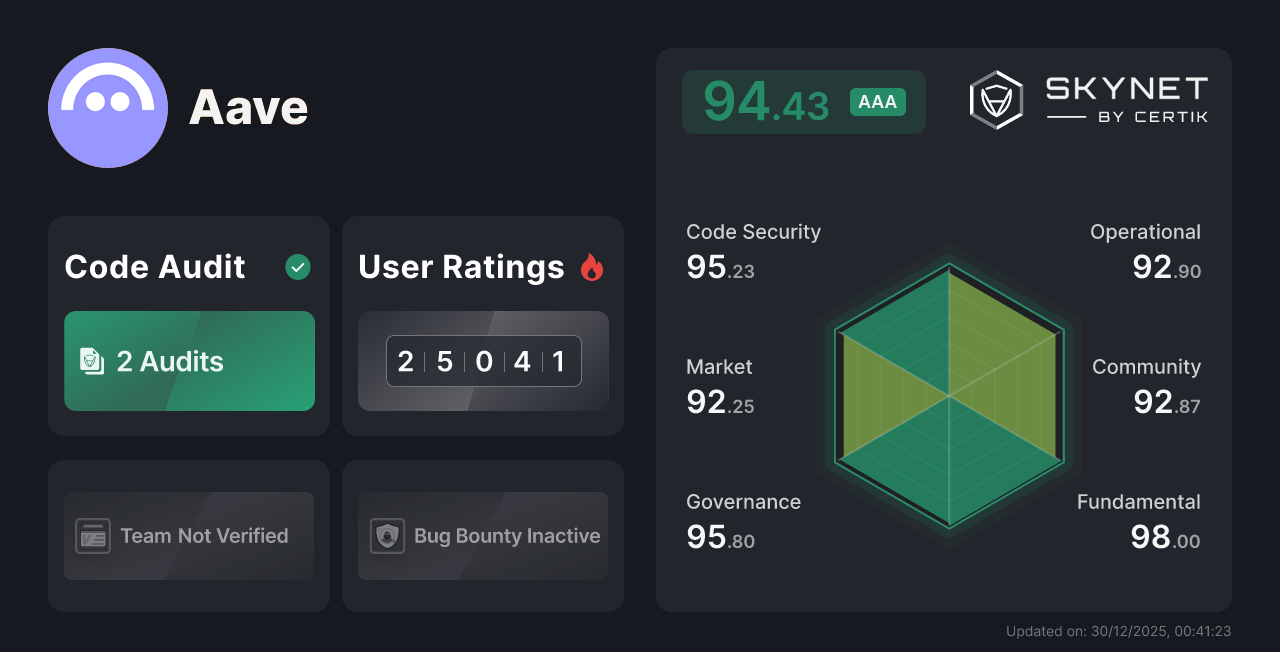Screen dimensions: 1280x652
Task: Click the user ratings counter 25041
Action: 483,361
